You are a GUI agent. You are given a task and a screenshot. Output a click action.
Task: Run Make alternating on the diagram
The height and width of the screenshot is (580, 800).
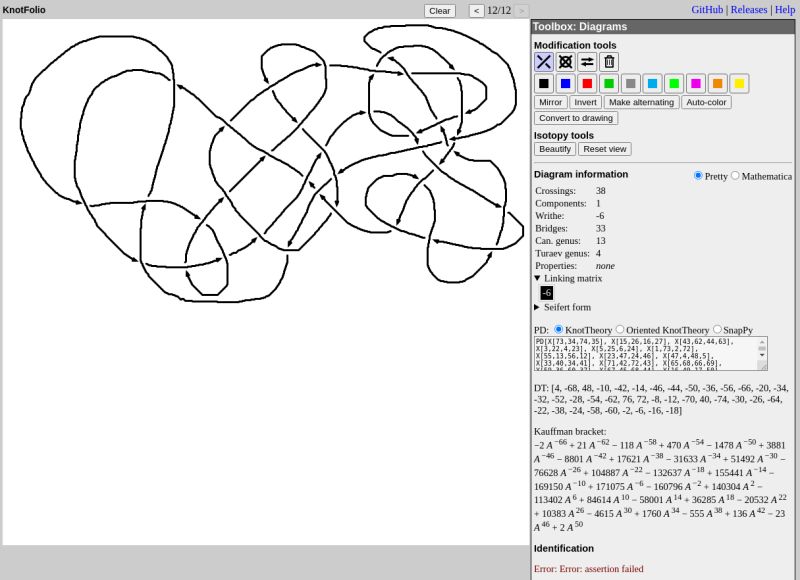point(641,102)
